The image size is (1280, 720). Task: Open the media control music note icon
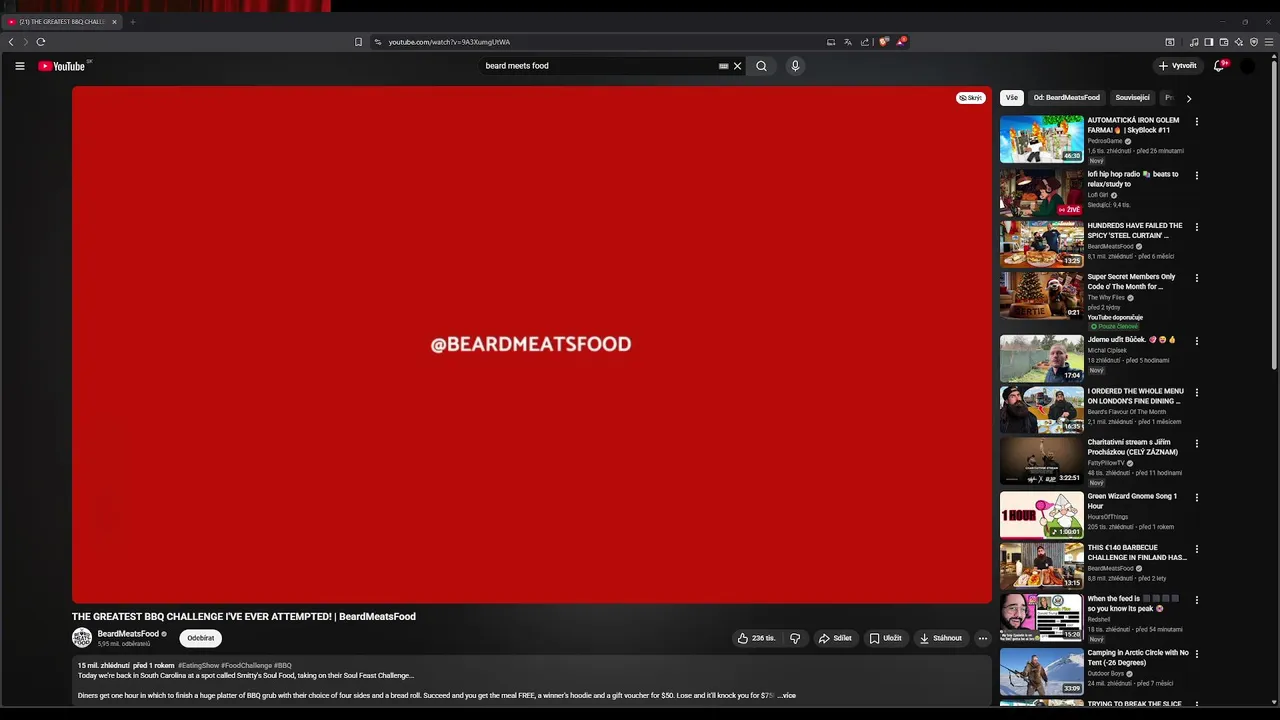(1194, 42)
